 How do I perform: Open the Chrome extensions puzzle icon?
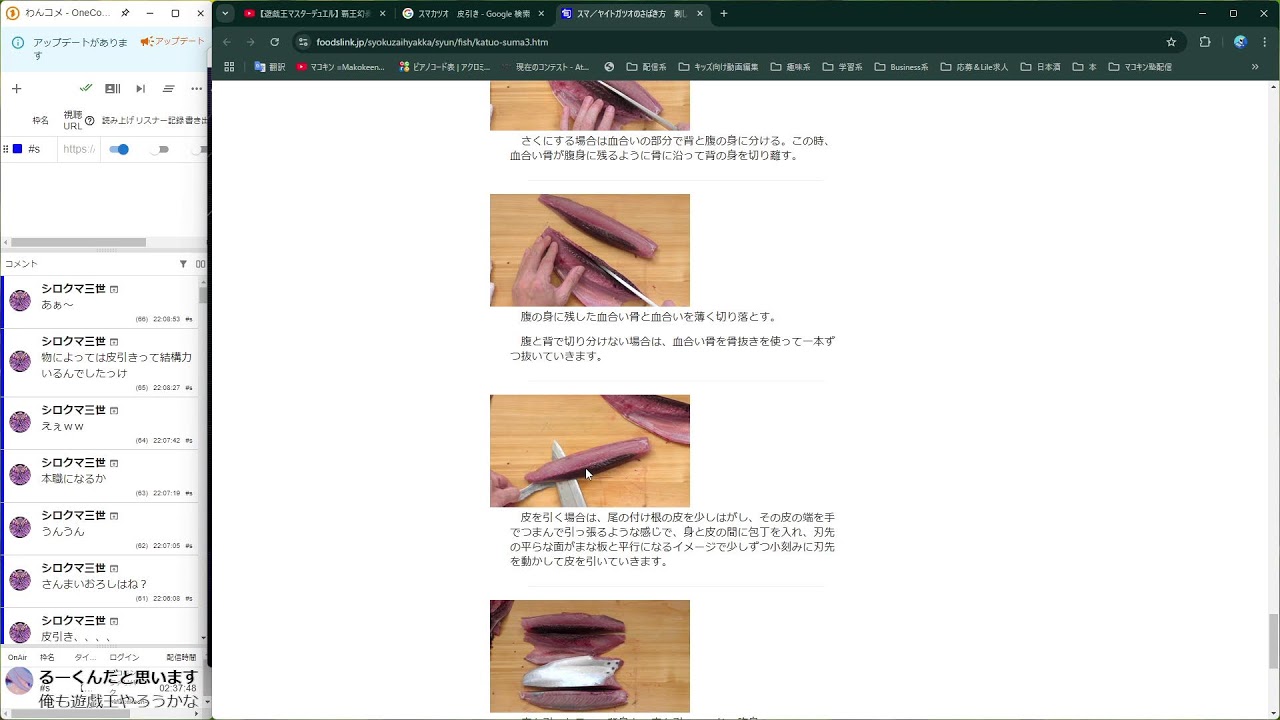(x=1205, y=42)
